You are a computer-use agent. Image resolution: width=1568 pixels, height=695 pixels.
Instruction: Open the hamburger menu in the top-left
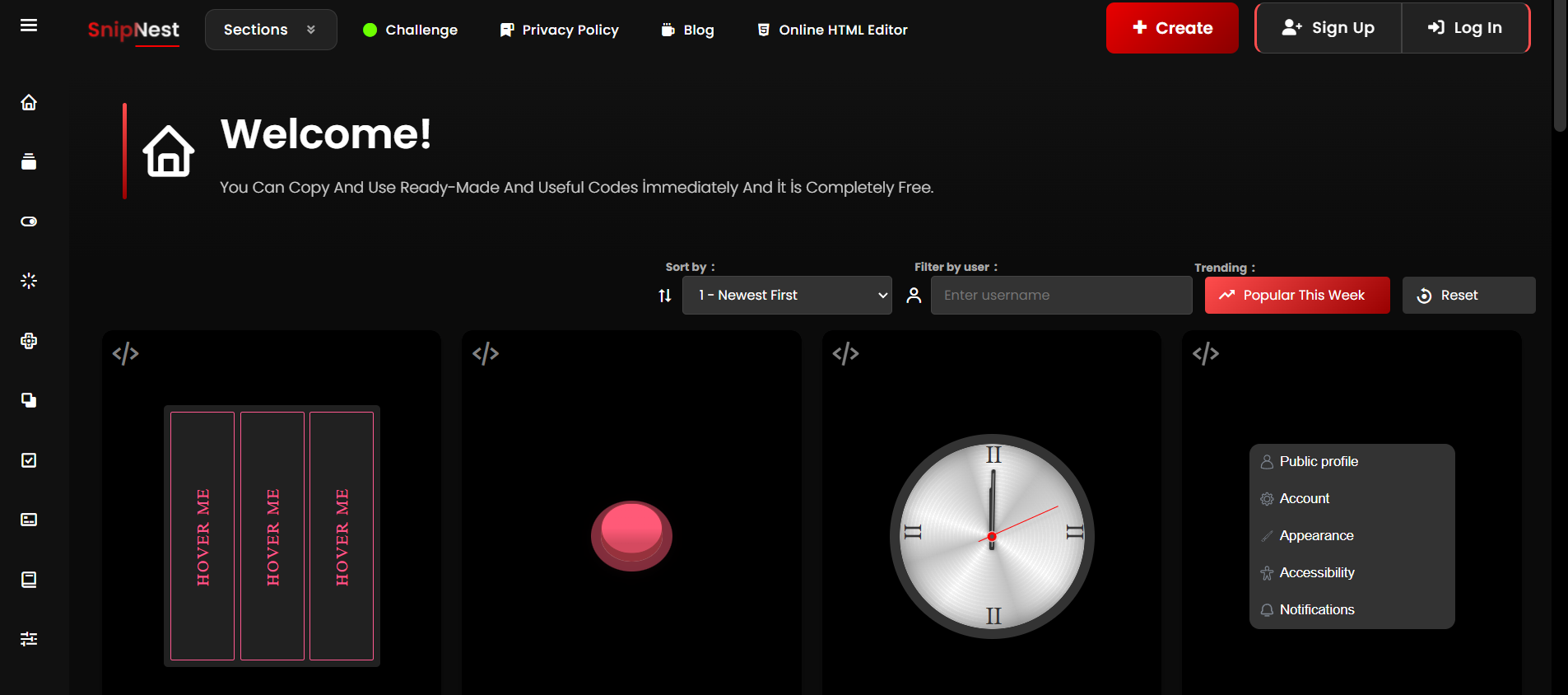(x=29, y=26)
